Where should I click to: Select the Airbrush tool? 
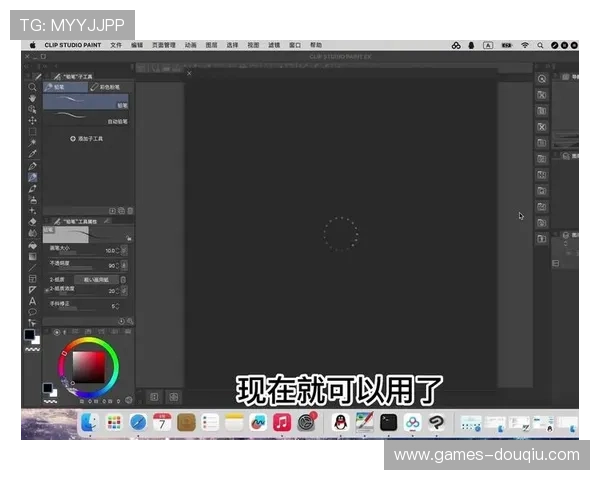click(x=33, y=199)
